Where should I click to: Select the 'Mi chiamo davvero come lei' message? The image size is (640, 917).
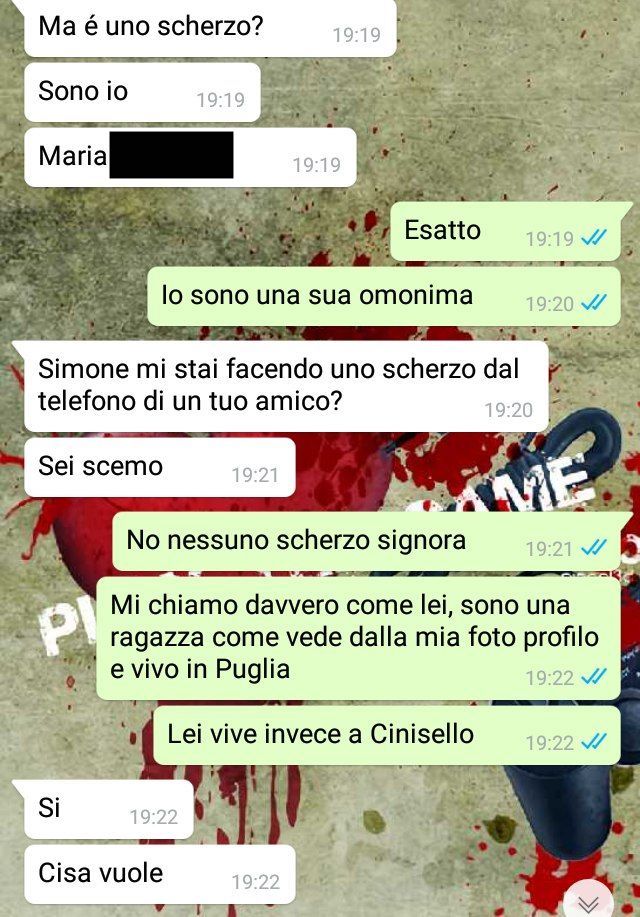(358, 639)
